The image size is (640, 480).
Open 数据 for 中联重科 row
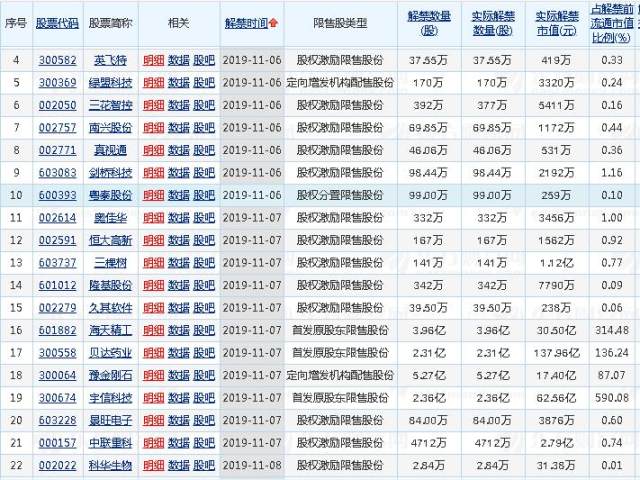point(179,443)
